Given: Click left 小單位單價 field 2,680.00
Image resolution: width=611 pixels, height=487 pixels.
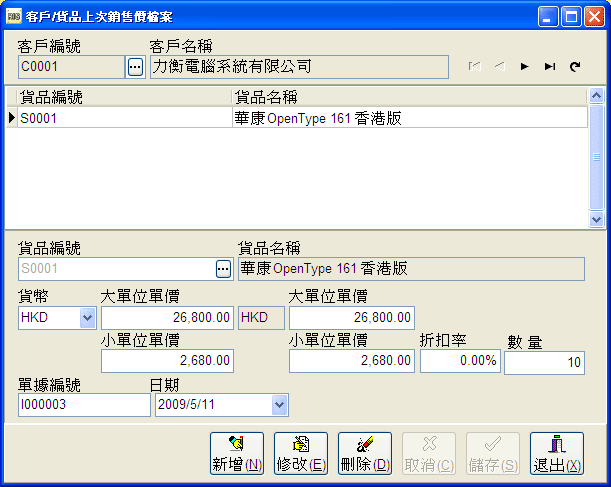Looking at the screenshot, I should (168, 361).
